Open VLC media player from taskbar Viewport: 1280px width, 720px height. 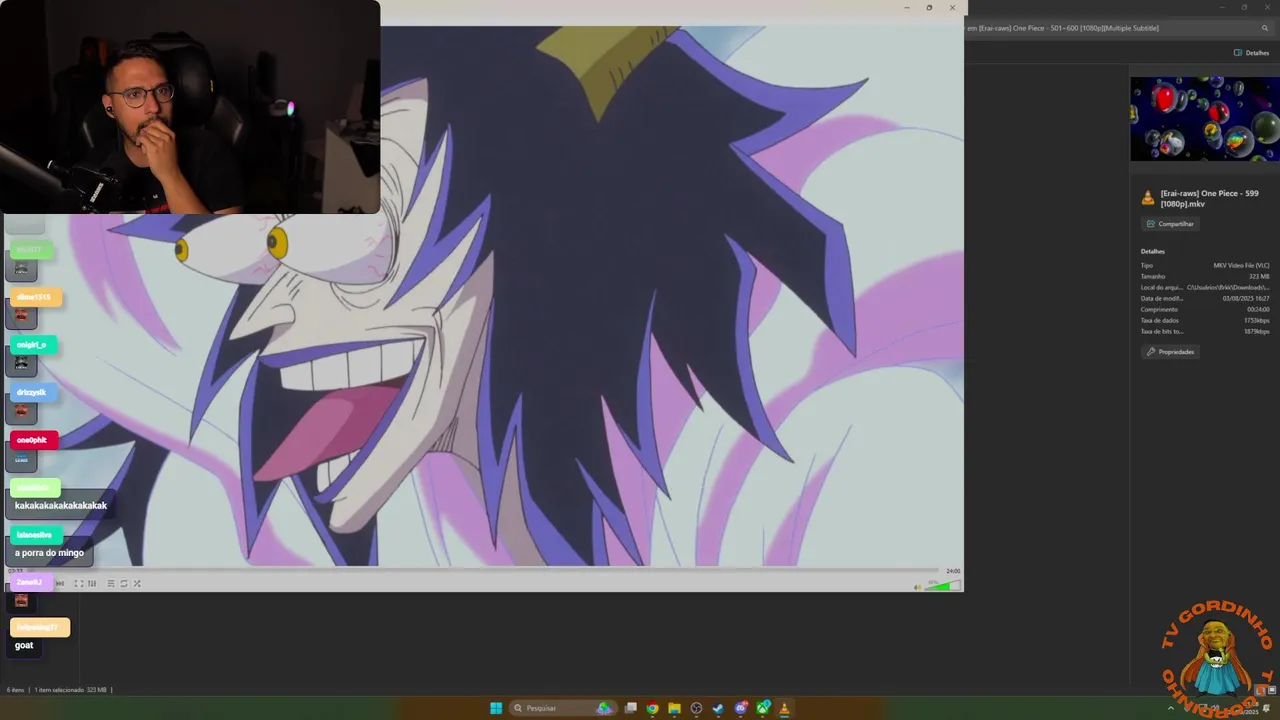click(784, 708)
